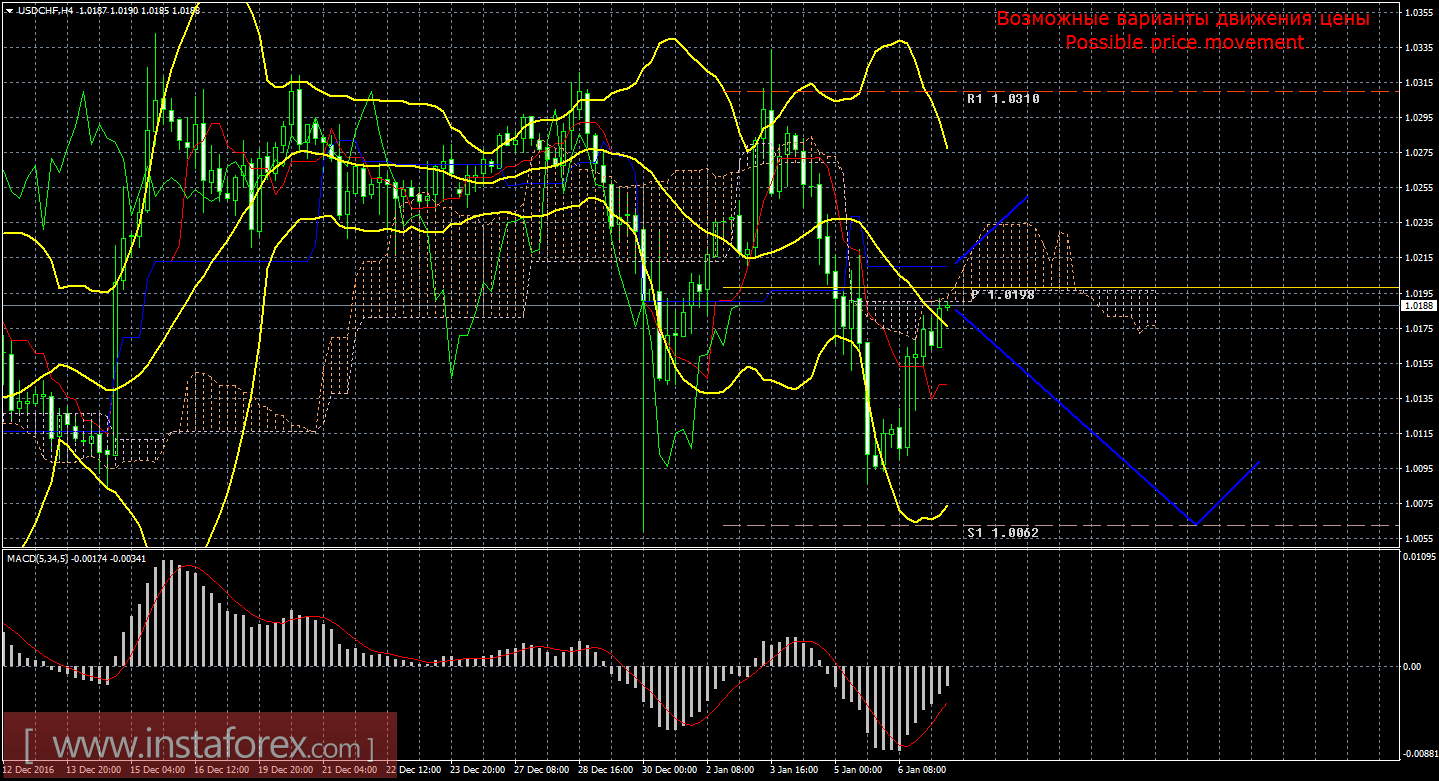The image size is (1439, 781).
Task: Click the 28 Dec 16:00 time label
Action: pos(603,771)
